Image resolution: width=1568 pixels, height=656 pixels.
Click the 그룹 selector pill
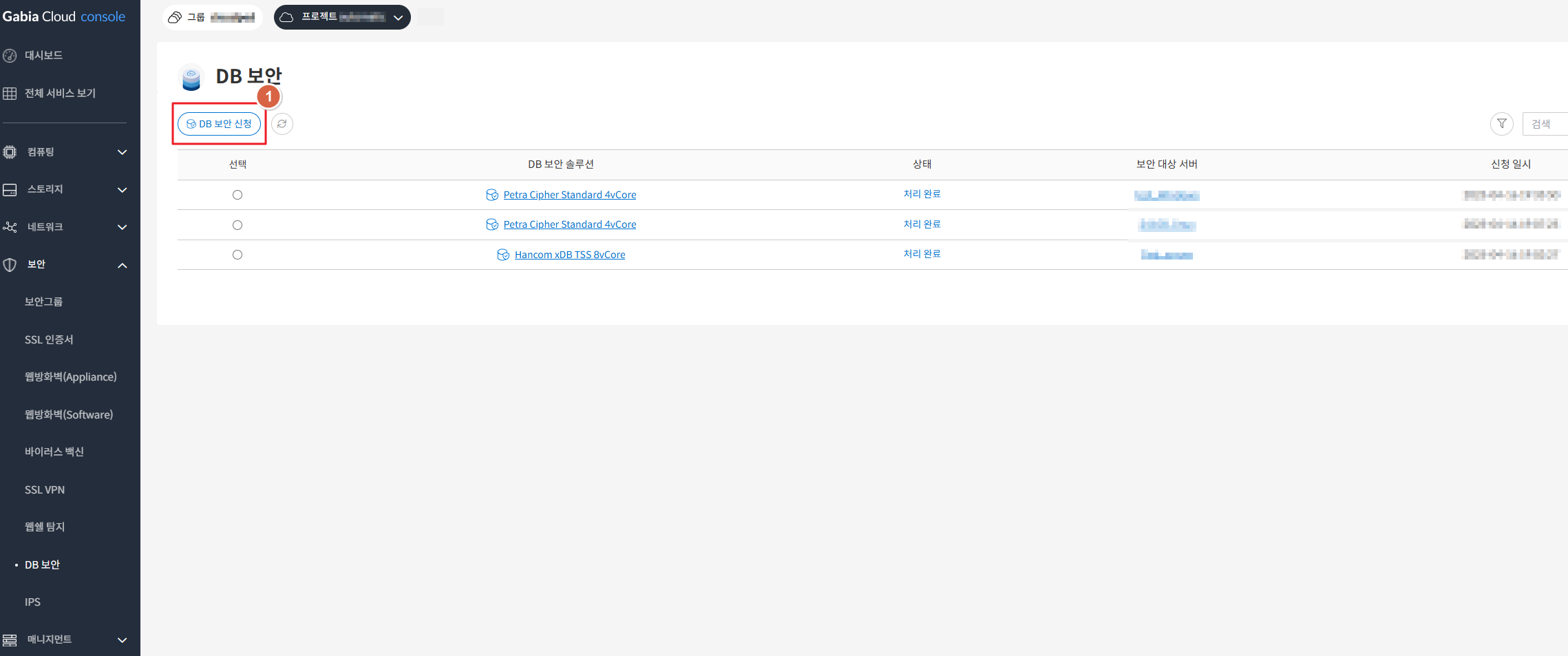pos(213,17)
